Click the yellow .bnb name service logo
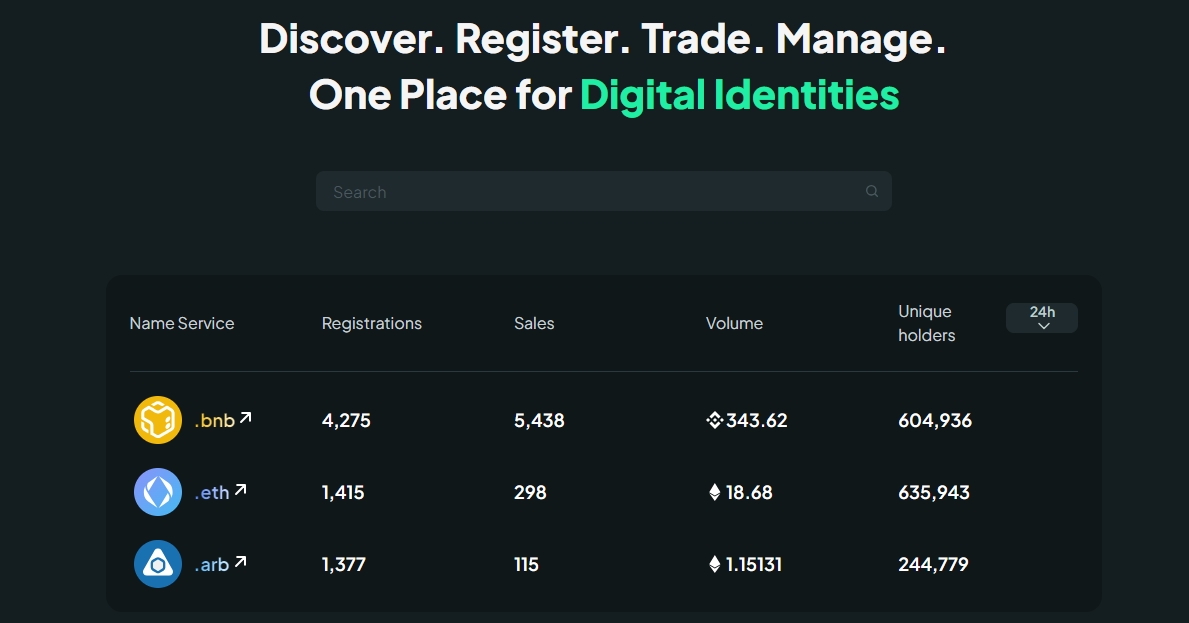This screenshot has width=1189, height=623. [x=157, y=420]
